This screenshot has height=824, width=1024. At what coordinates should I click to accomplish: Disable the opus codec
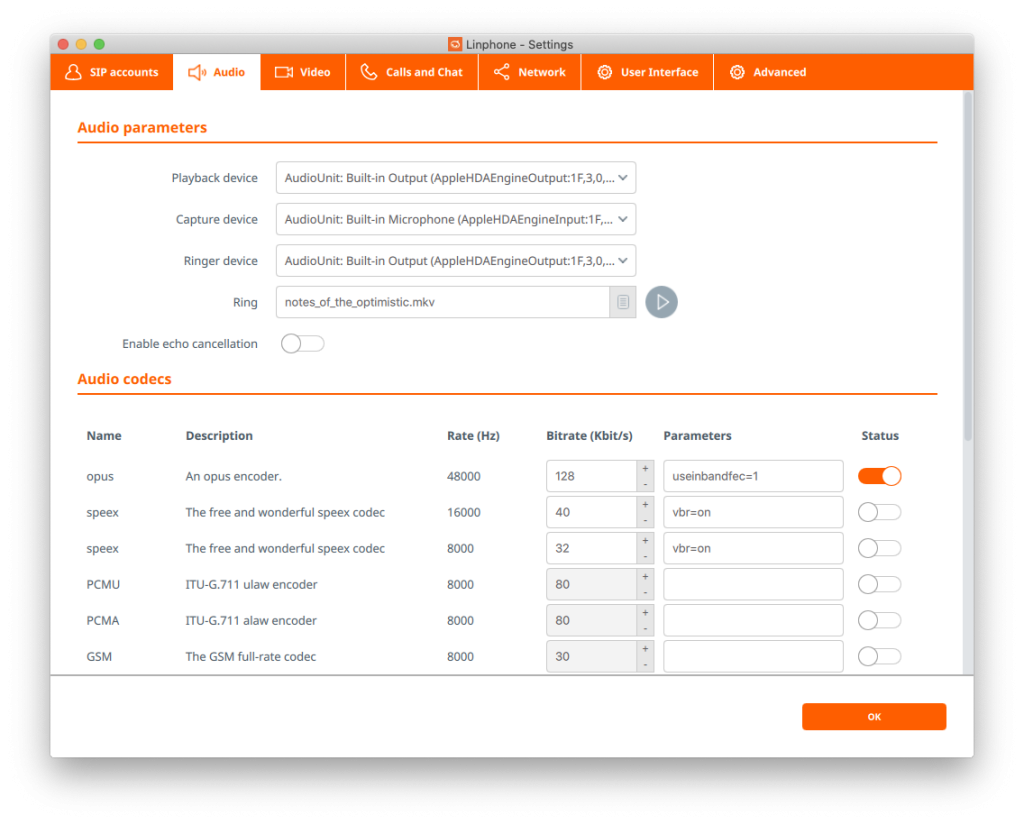(880, 476)
